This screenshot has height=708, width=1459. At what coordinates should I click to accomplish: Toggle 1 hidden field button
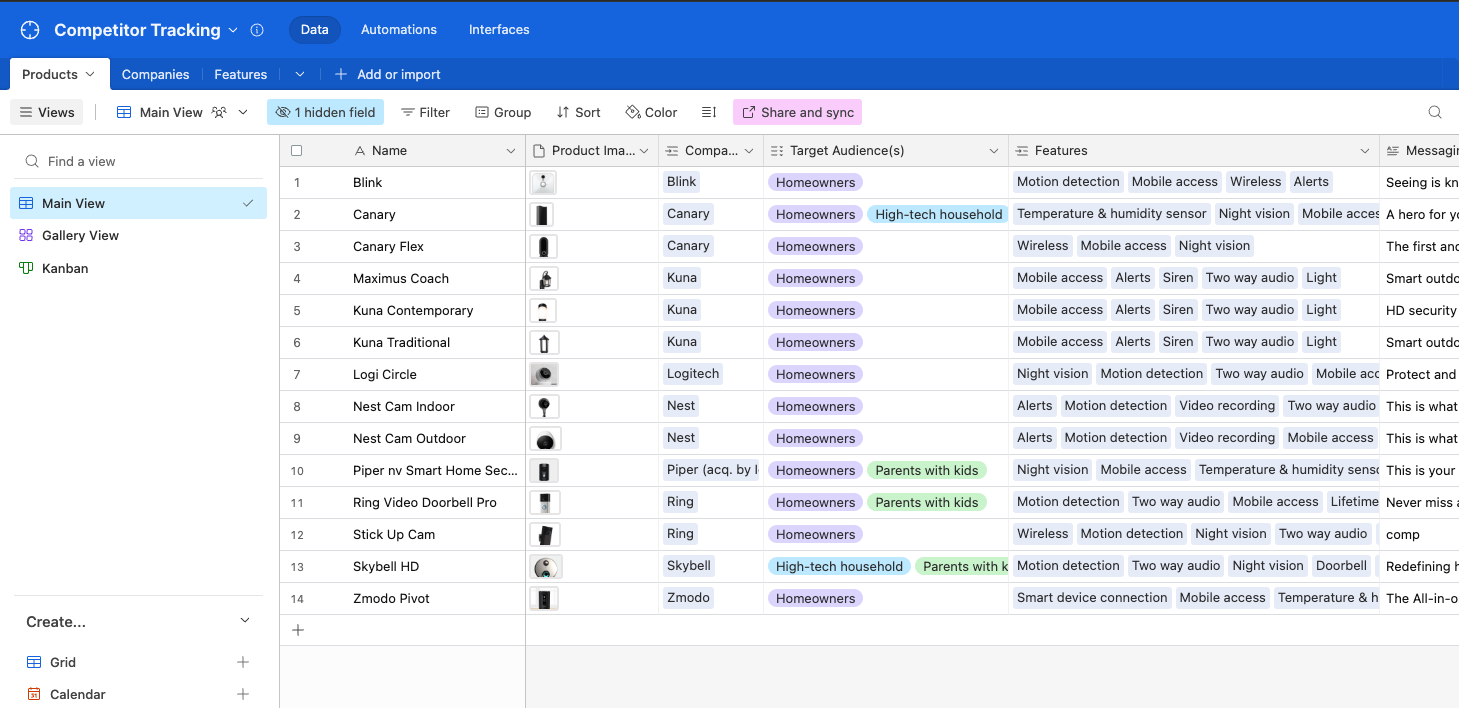325,112
